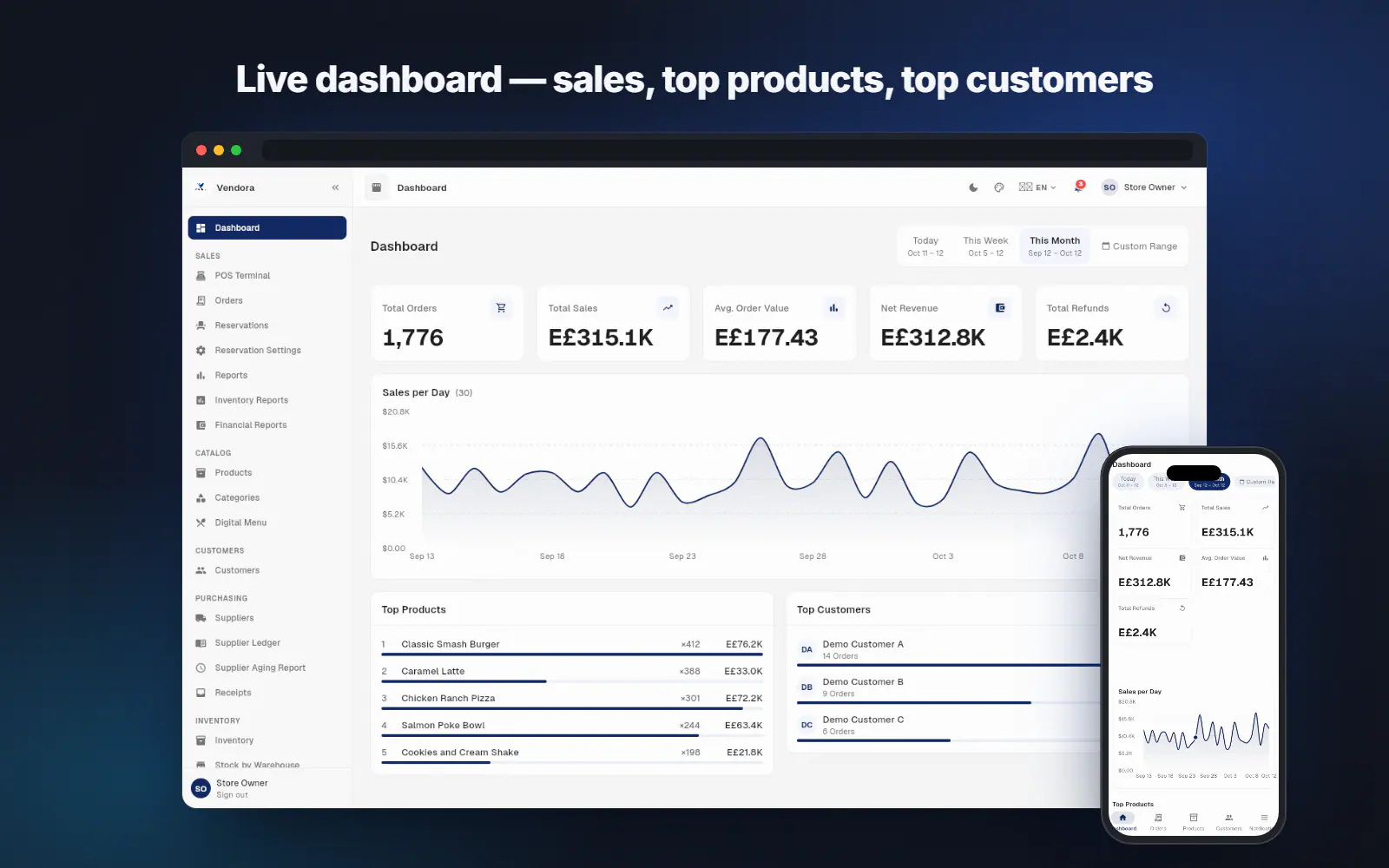
Task: Click the Sign out link
Action: coord(232,795)
